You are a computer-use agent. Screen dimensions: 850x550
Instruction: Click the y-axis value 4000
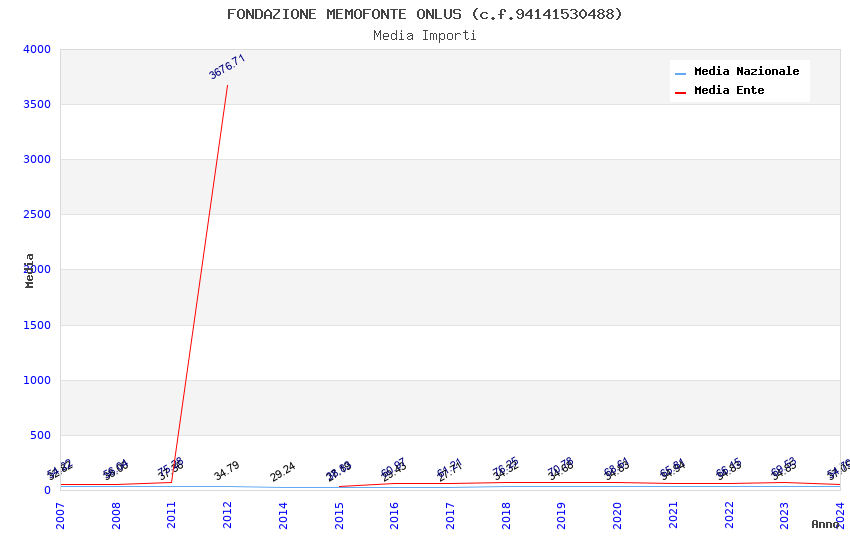tap(37, 49)
